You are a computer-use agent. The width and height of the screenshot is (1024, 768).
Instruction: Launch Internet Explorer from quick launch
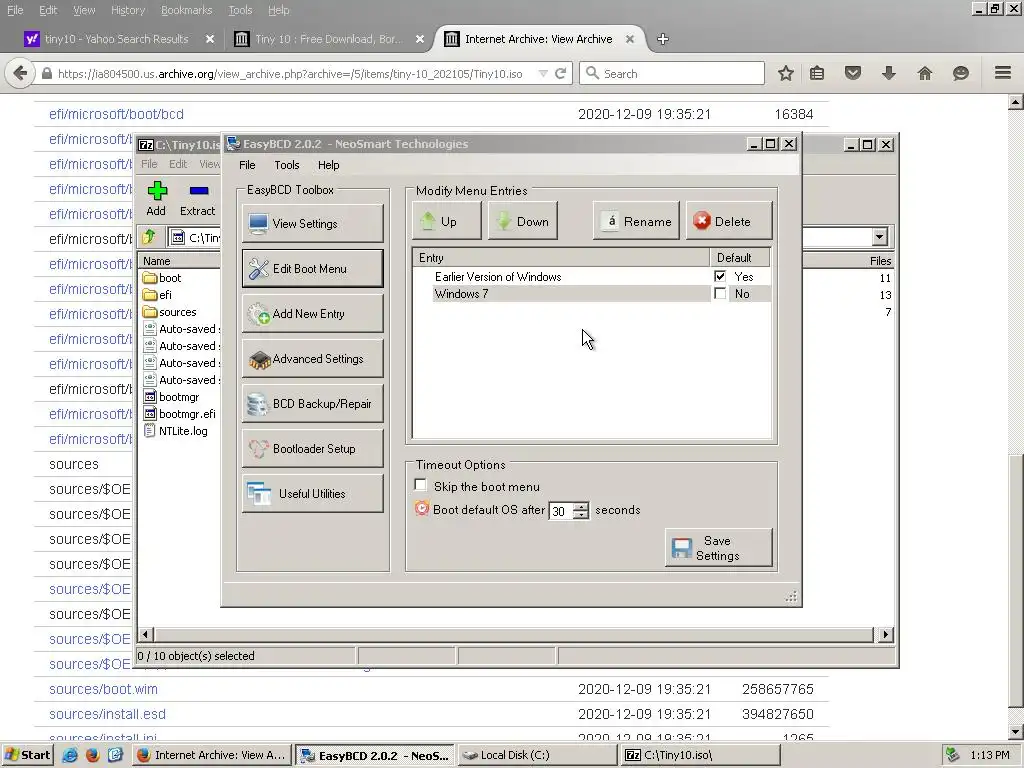point(70,755)
